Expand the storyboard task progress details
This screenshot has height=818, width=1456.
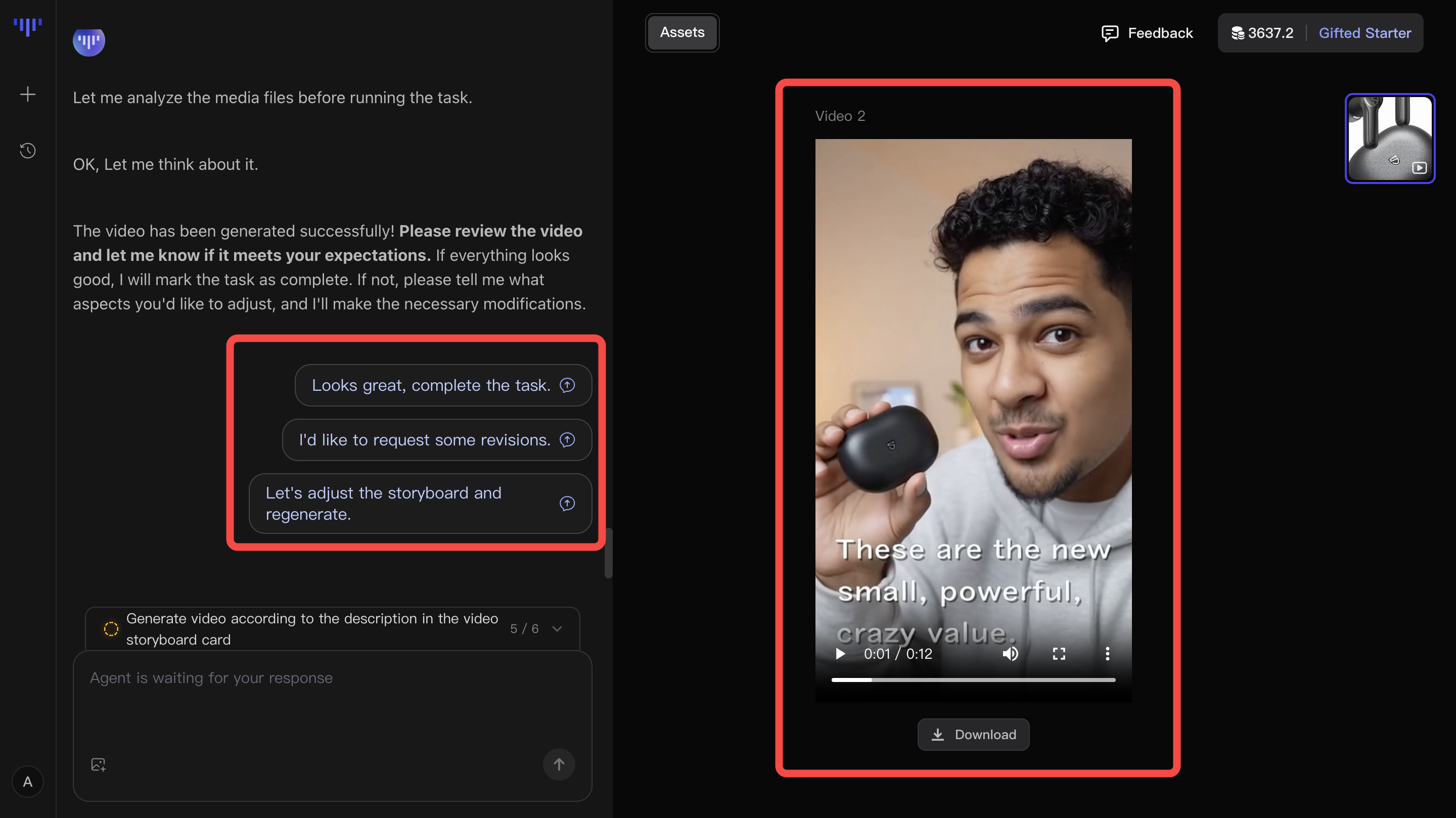click(x=557, y=628)
